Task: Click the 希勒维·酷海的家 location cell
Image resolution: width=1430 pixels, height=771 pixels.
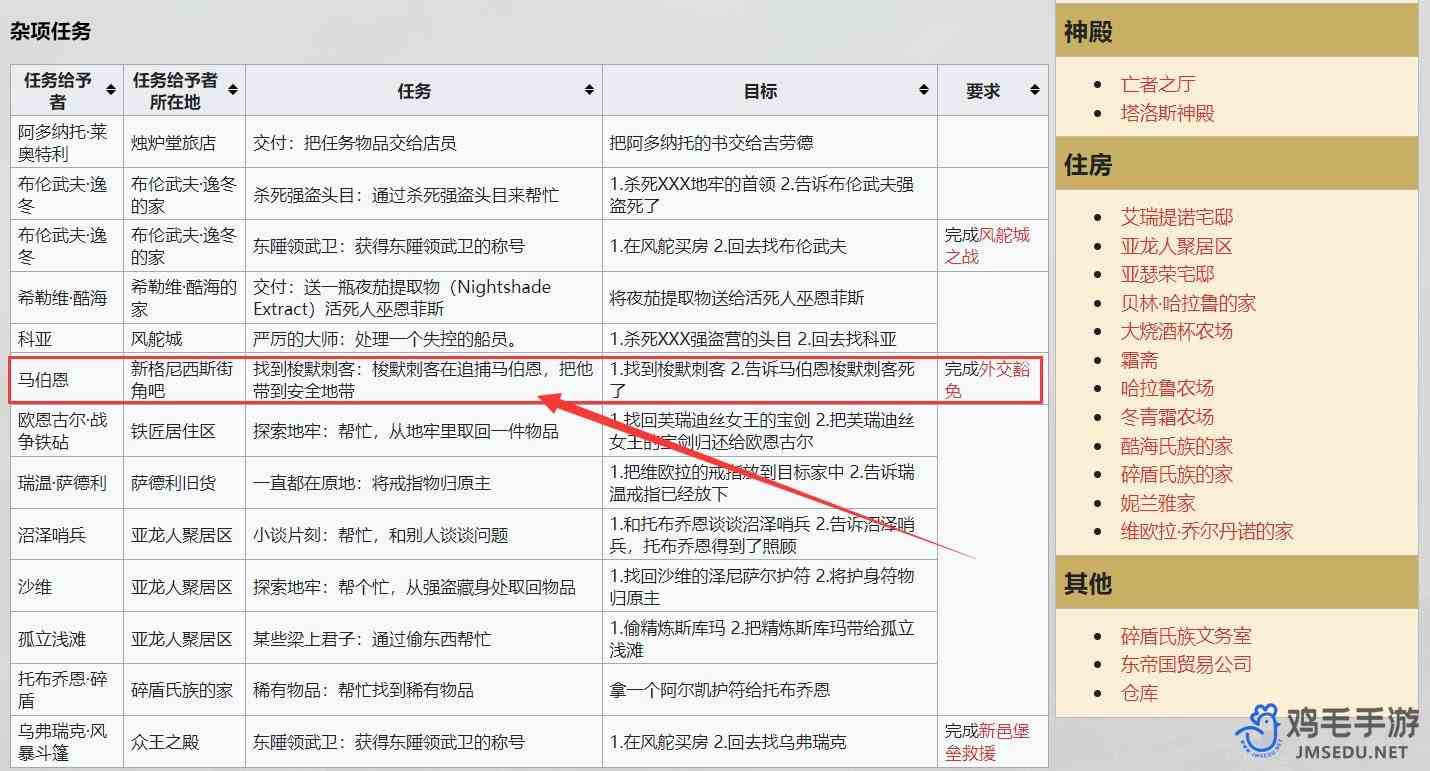Action: (184, 298)
